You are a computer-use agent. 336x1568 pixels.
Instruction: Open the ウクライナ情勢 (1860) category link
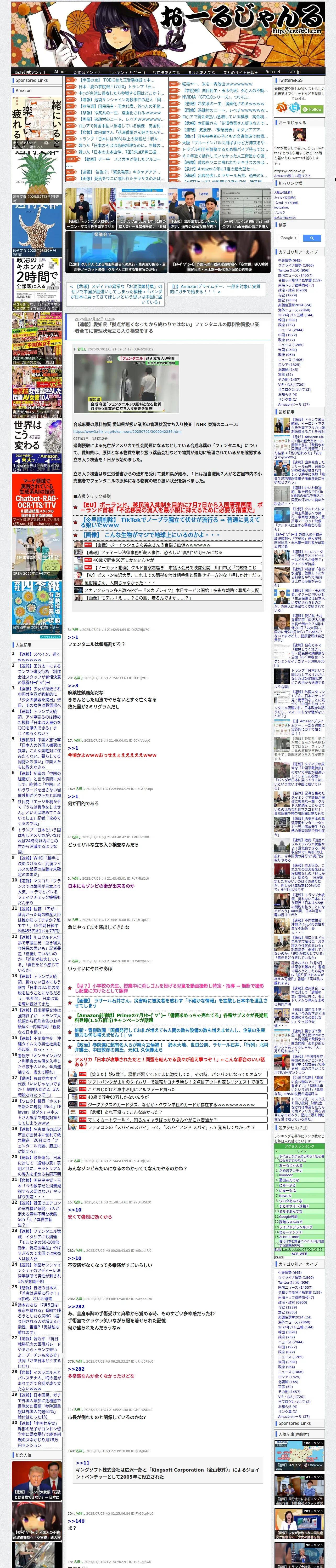click(x=296, y=266)
